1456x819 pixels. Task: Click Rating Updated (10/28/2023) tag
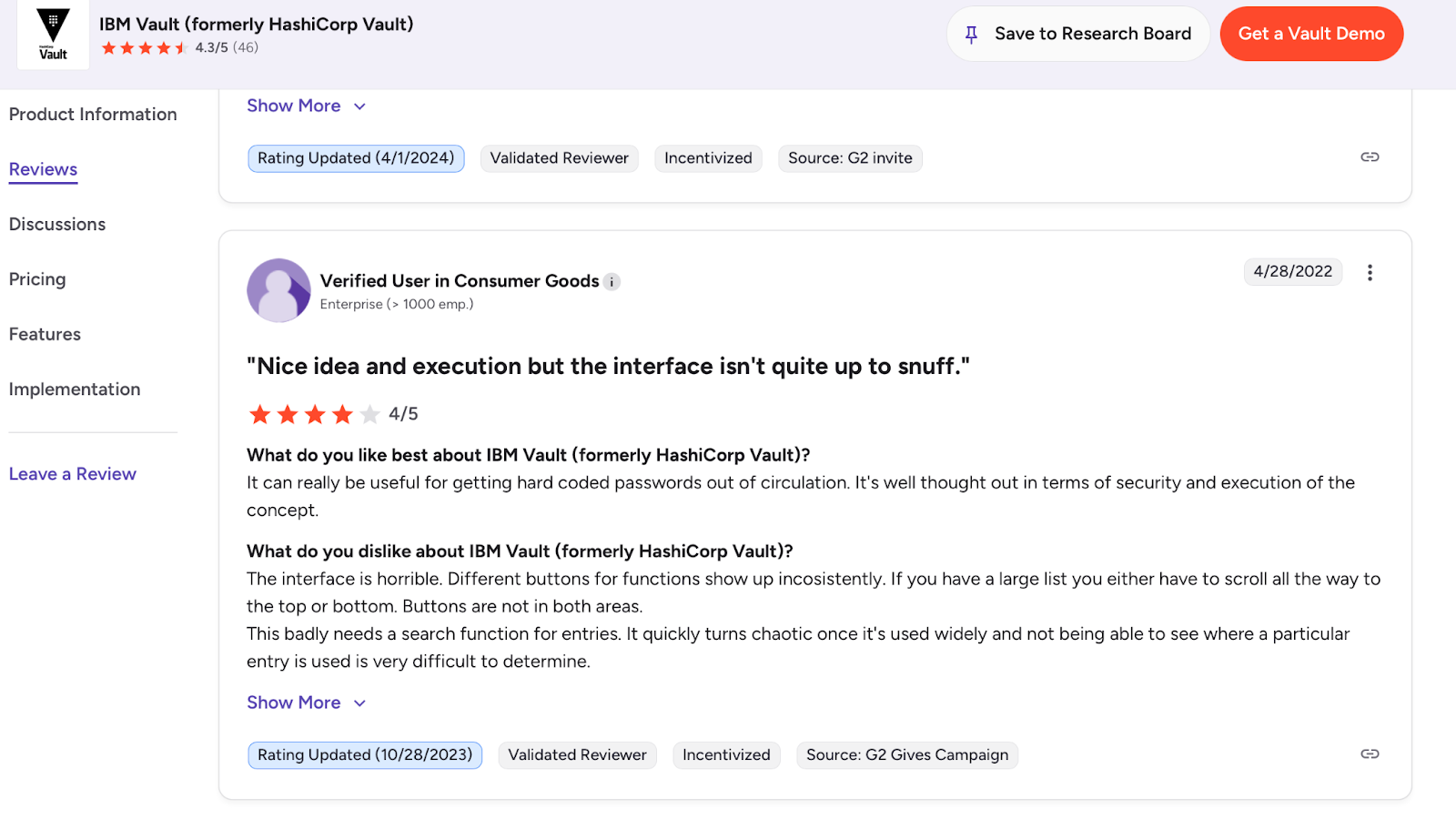point(365,755)
